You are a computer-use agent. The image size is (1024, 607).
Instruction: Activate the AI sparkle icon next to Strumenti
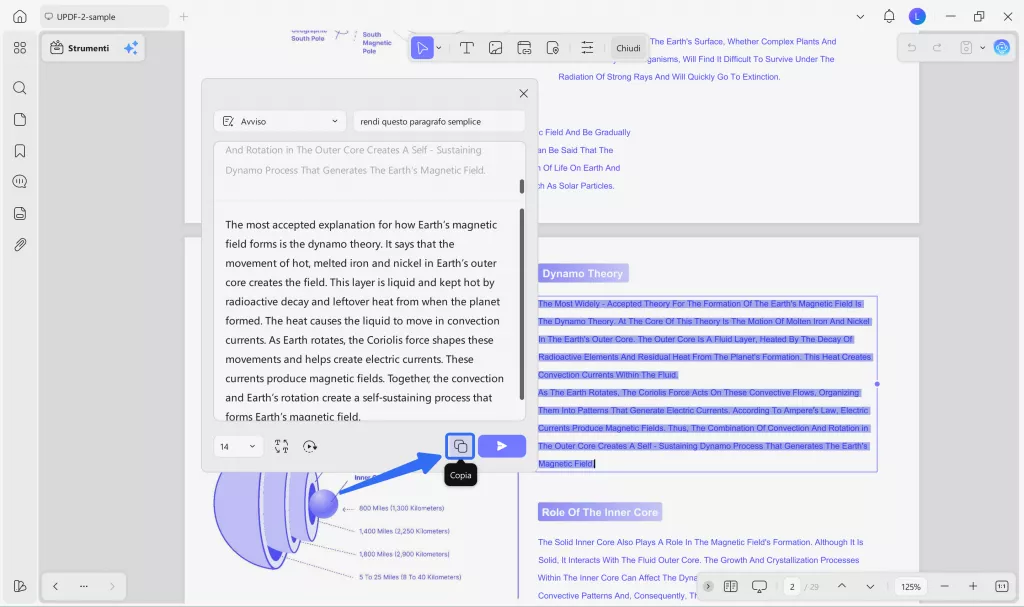click(131, 48)
